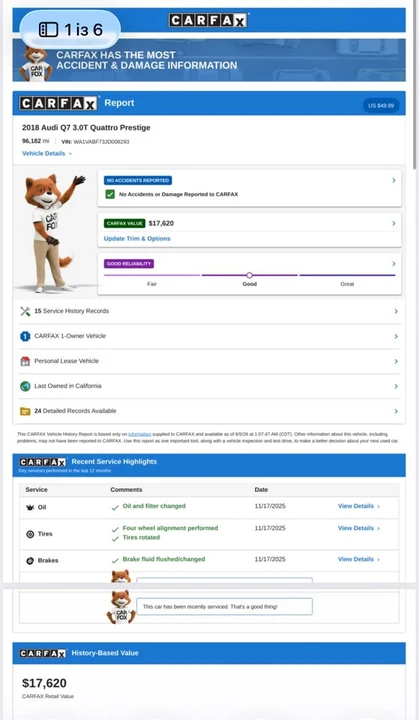
Task: Expand the No Accidents Reported chevron
Action: coord(394,180)
